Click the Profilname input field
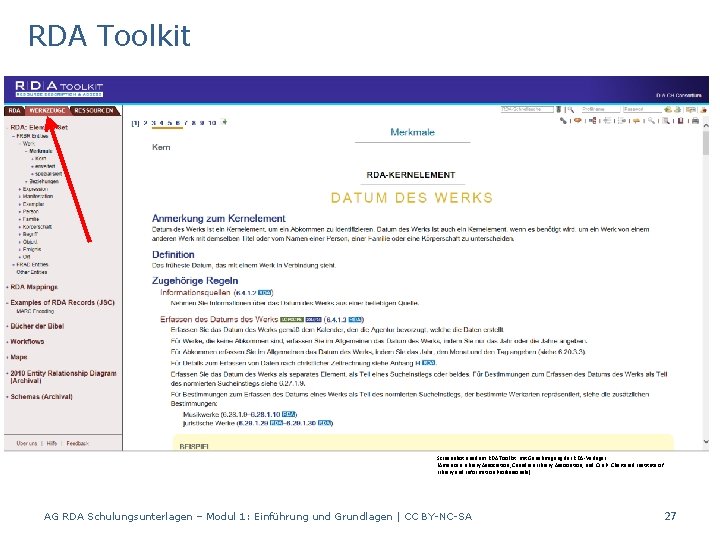This screenshot has height=540, width=720. pyautogui.click(x=601, y=109)
